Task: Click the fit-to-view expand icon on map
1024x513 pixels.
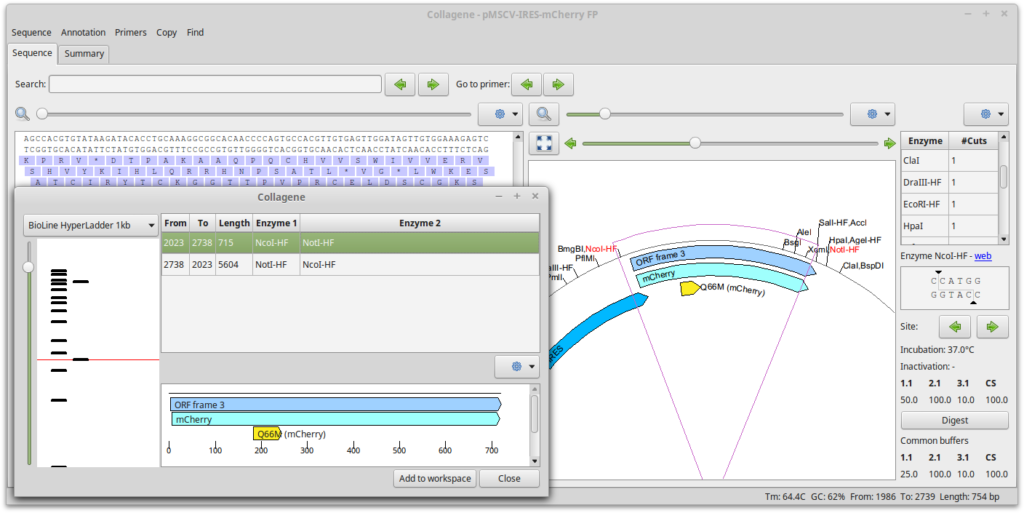Action: [544, 143]
